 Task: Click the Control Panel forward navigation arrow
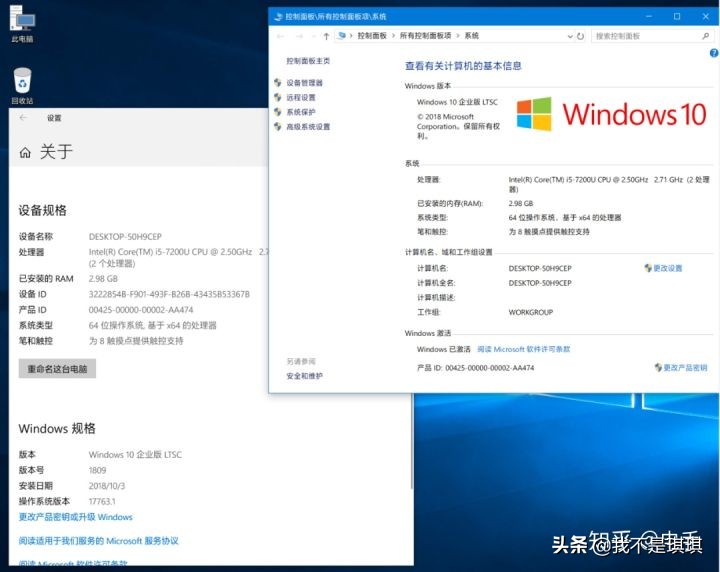point(299,36)
